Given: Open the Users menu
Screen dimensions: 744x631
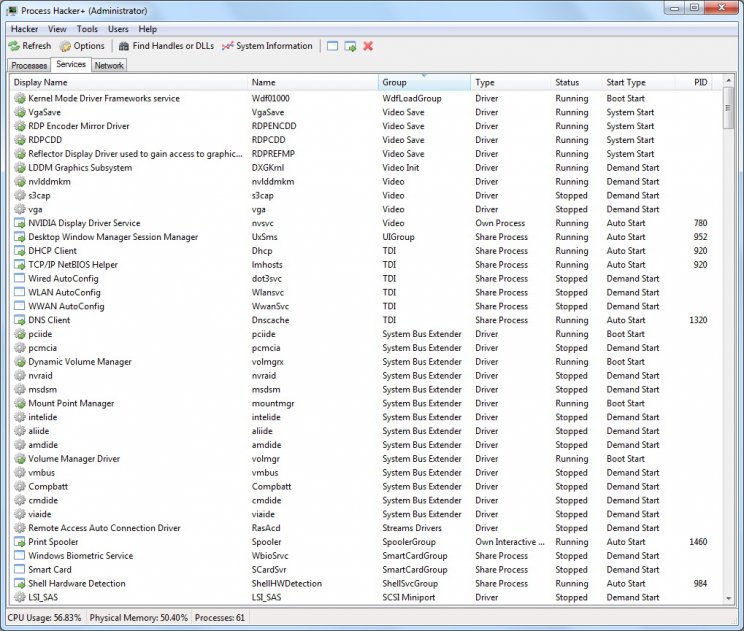Looking at the screenshot, I should pos(118,29).
